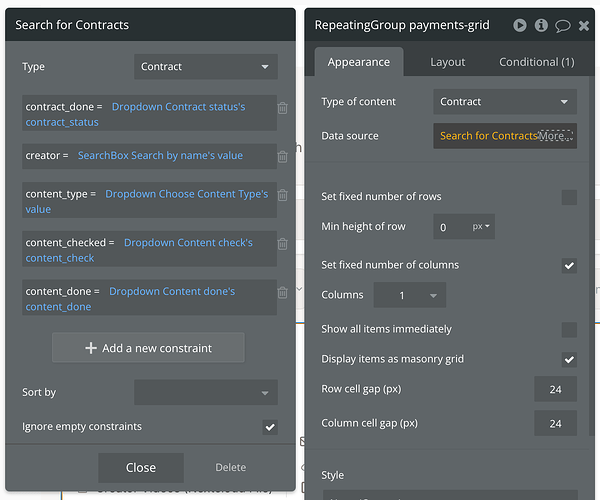Close the RepeatingGroup payments-grid panel
The image size is (600, 500).
584,25
